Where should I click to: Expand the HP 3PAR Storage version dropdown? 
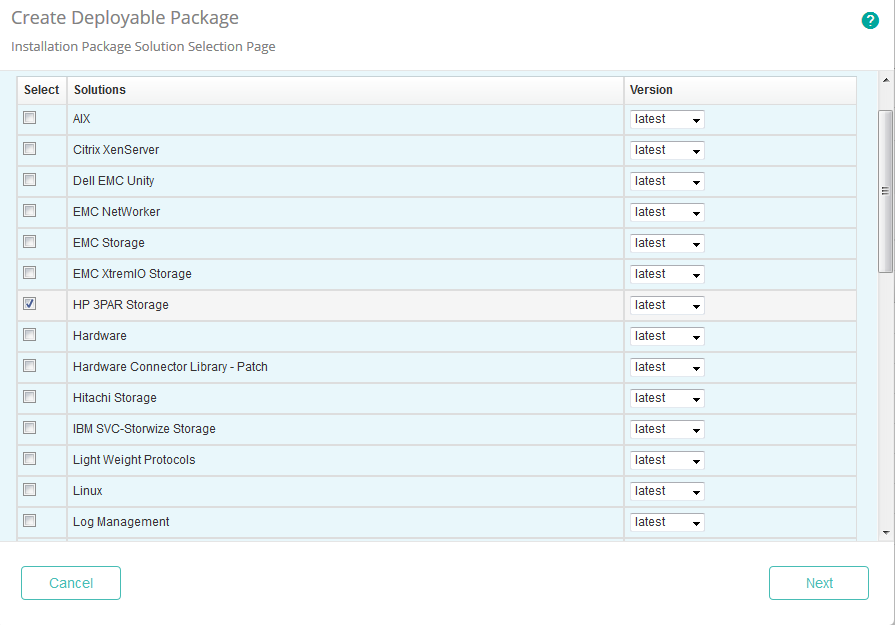point(667,305)
